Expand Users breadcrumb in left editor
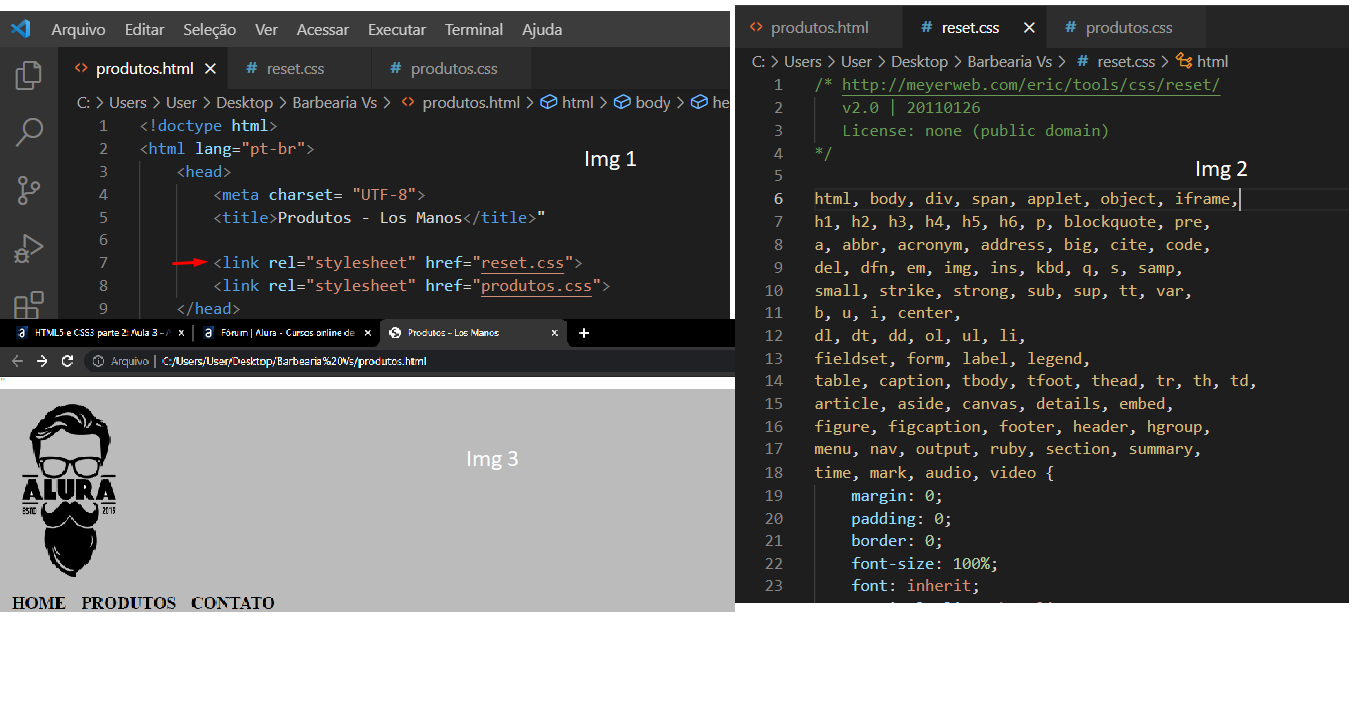Viewport: 1363px width, 723px height. (128, 102)
